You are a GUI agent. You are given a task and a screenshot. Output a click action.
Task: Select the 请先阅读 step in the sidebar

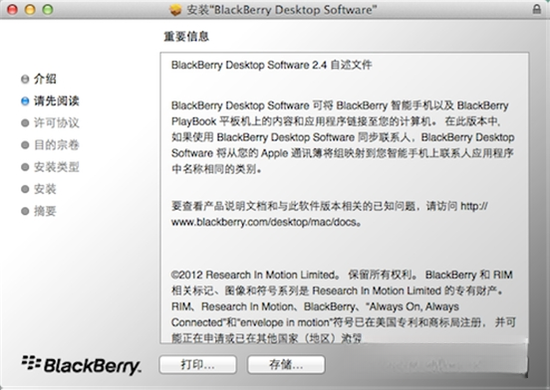(x=56, y=101)
